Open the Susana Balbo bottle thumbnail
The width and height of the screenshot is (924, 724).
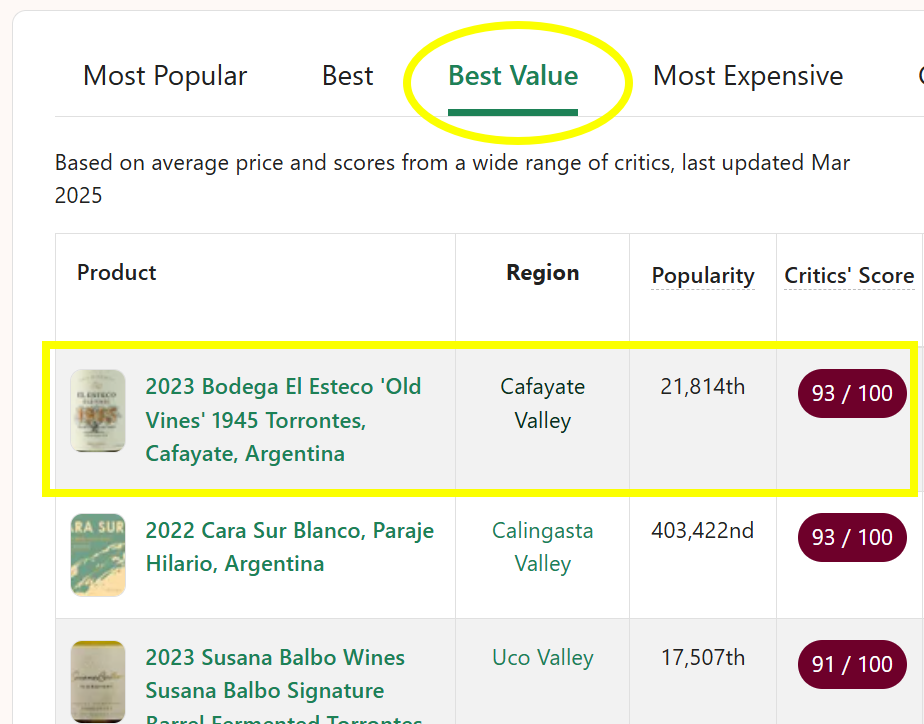pyautogui.click(x=98, y=682)
